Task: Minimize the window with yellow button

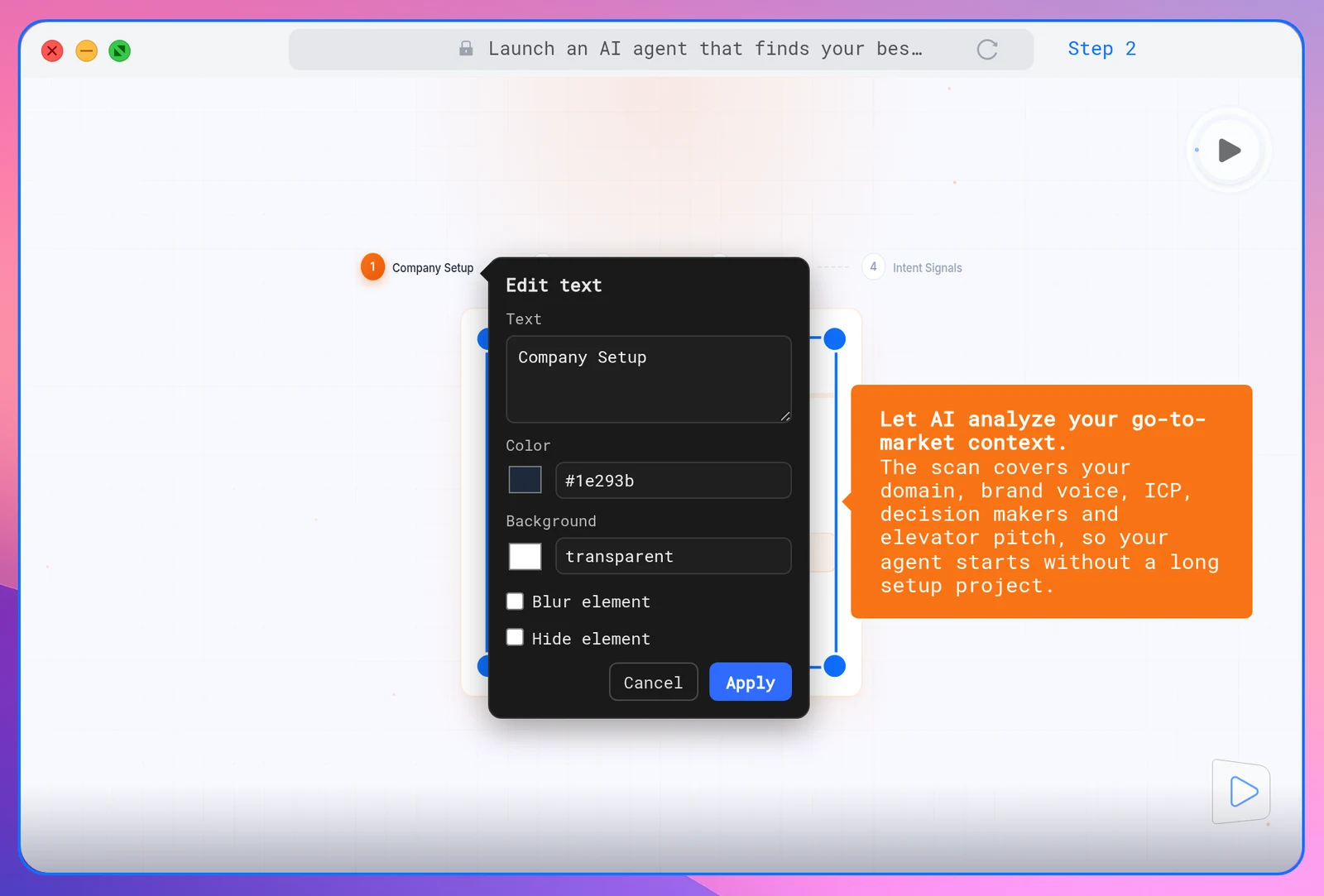Action: tap(86, 50)
